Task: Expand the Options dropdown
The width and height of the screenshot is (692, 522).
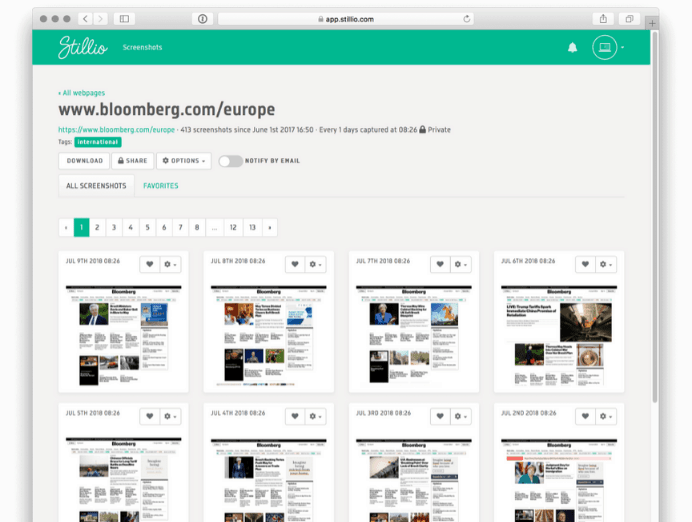Action: [x=184, y=161]
